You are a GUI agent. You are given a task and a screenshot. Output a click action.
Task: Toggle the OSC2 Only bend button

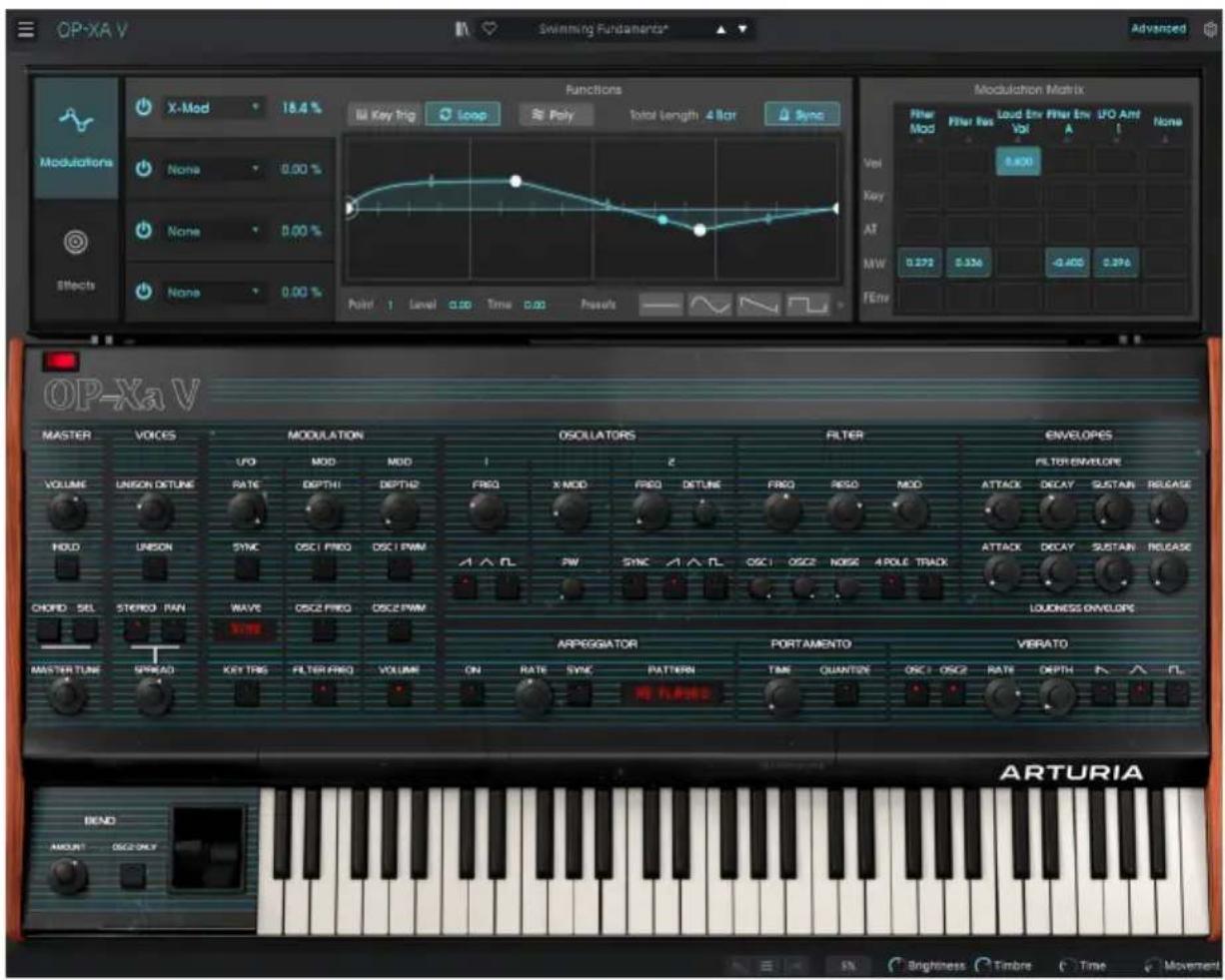tap(132, 876)
